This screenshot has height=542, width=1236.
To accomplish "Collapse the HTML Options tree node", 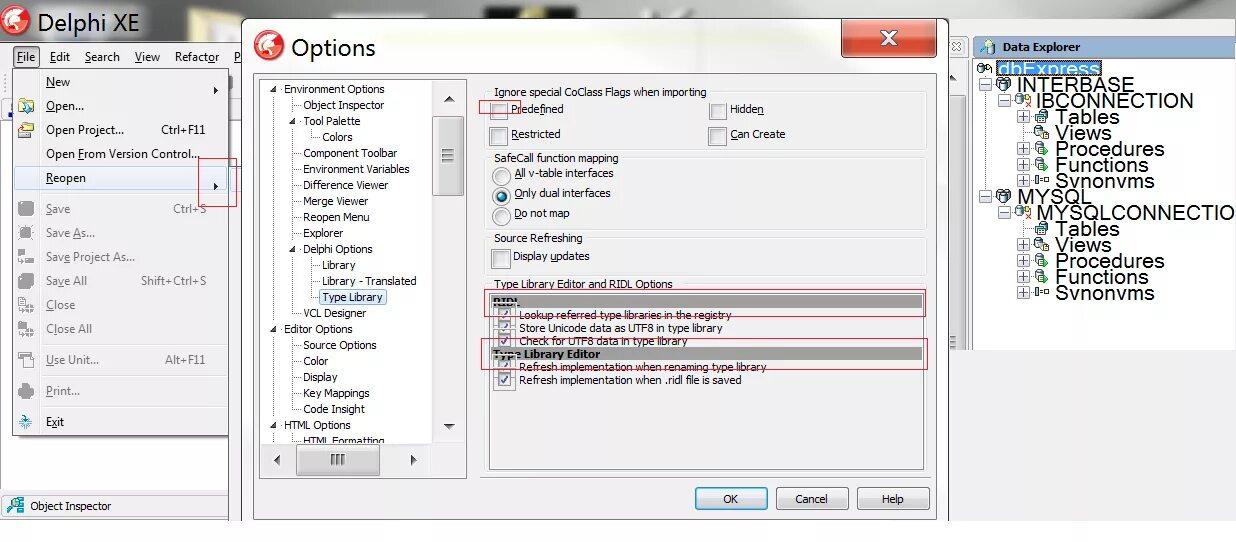I will (274, 426).
